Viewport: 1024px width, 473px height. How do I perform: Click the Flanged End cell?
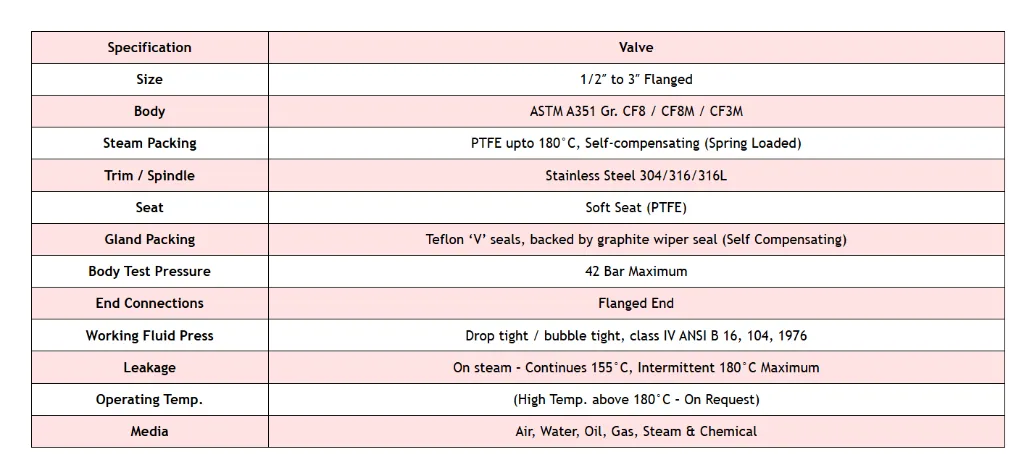tap(636, 304)
